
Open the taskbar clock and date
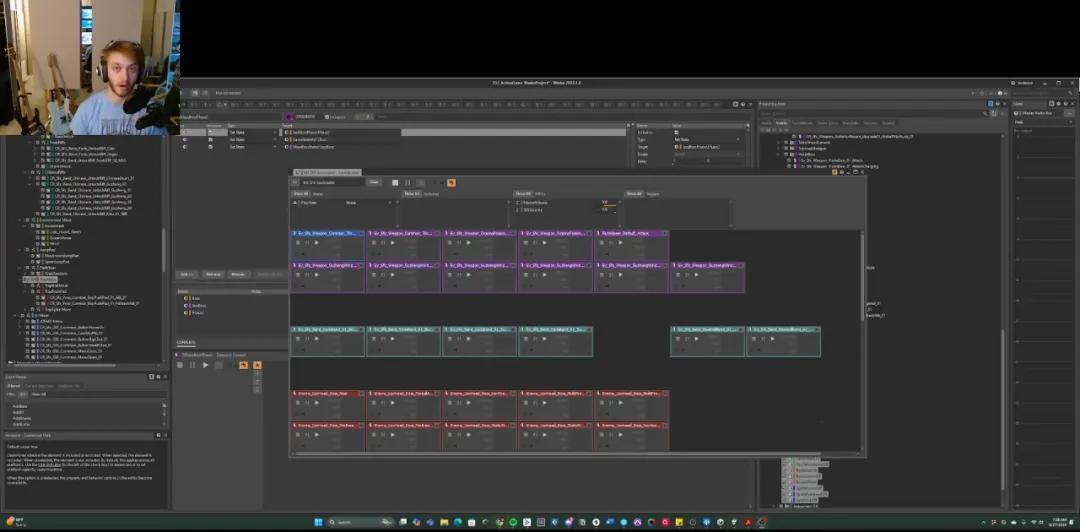(x=1059, y=522)
